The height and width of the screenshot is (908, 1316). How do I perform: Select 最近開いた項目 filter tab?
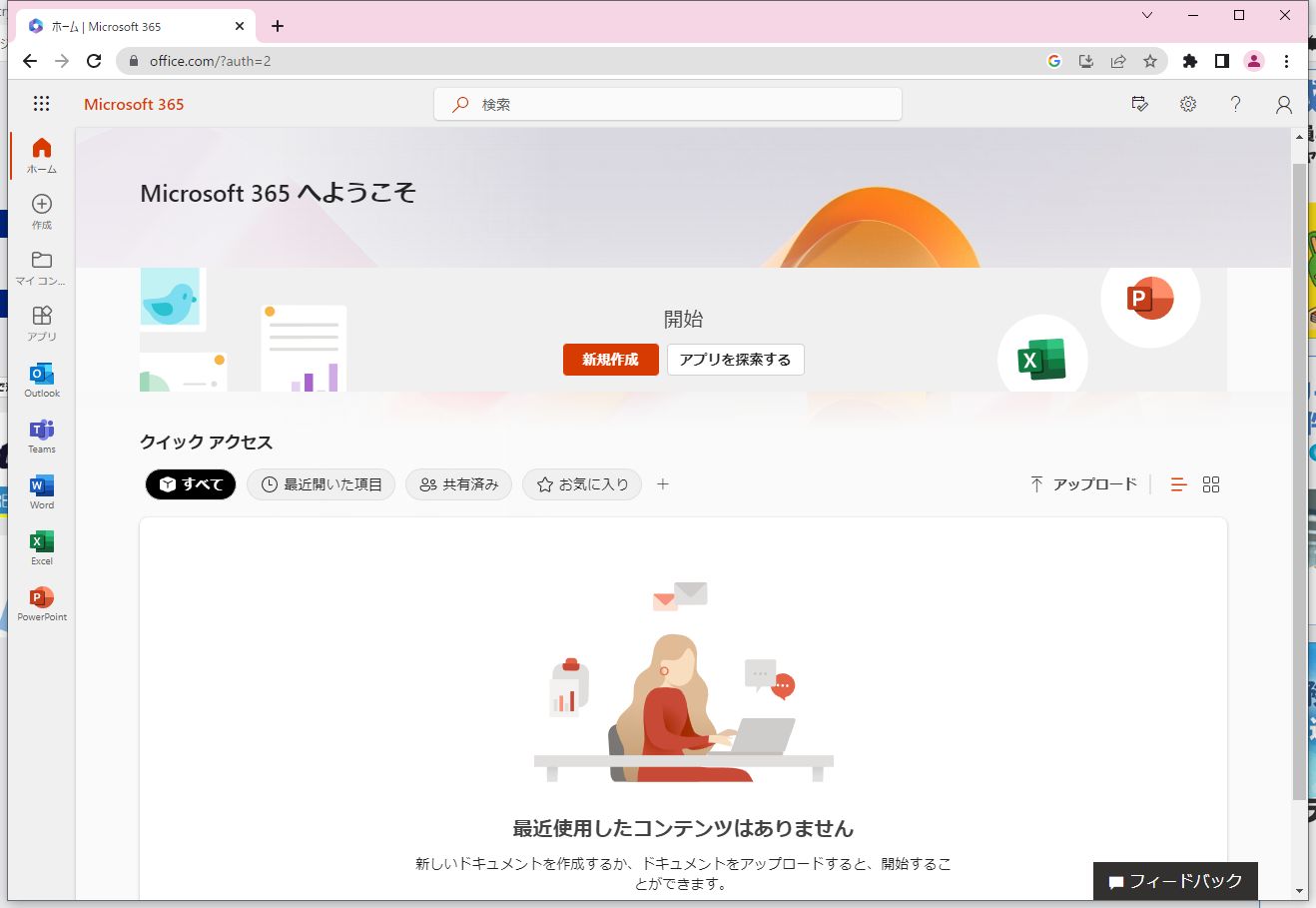point(322,484)
